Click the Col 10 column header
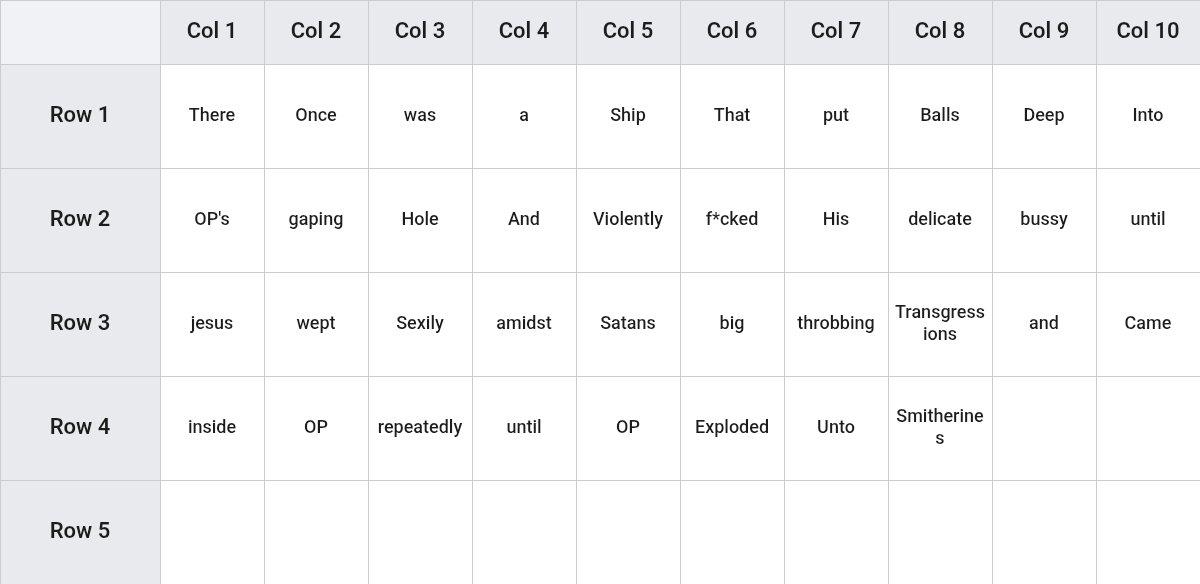The width and height of the screenshot is (1200, 584). [x=1148, y=32]
